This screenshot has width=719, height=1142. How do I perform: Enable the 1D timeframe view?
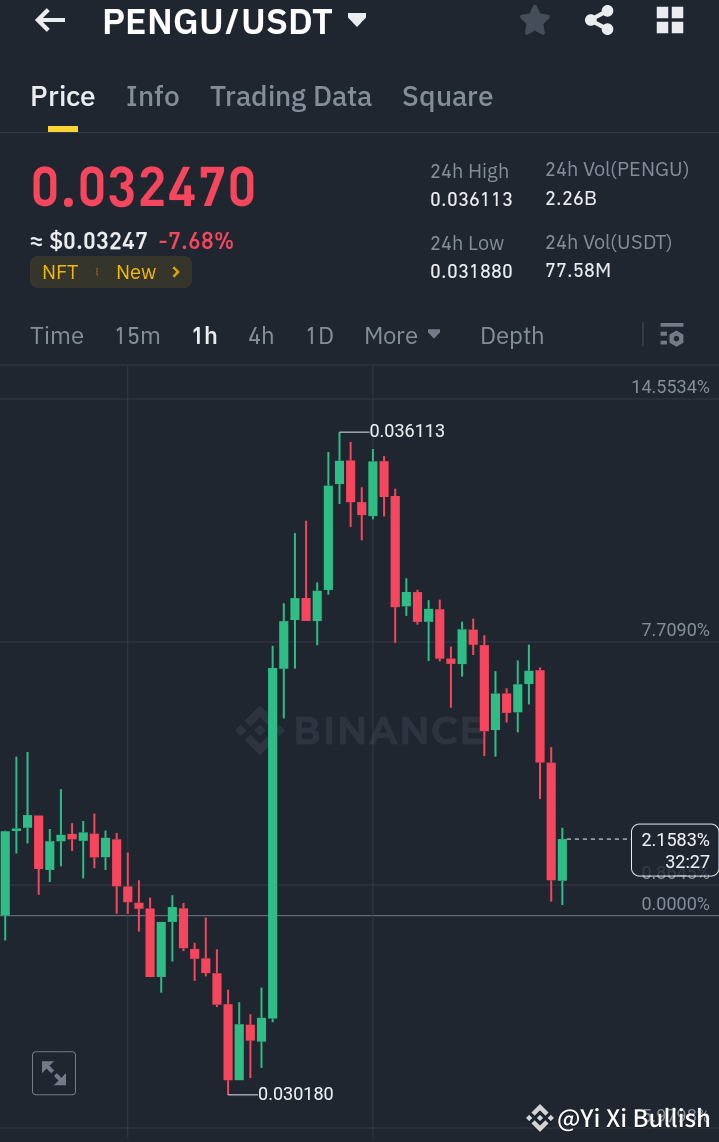point(319,335)
